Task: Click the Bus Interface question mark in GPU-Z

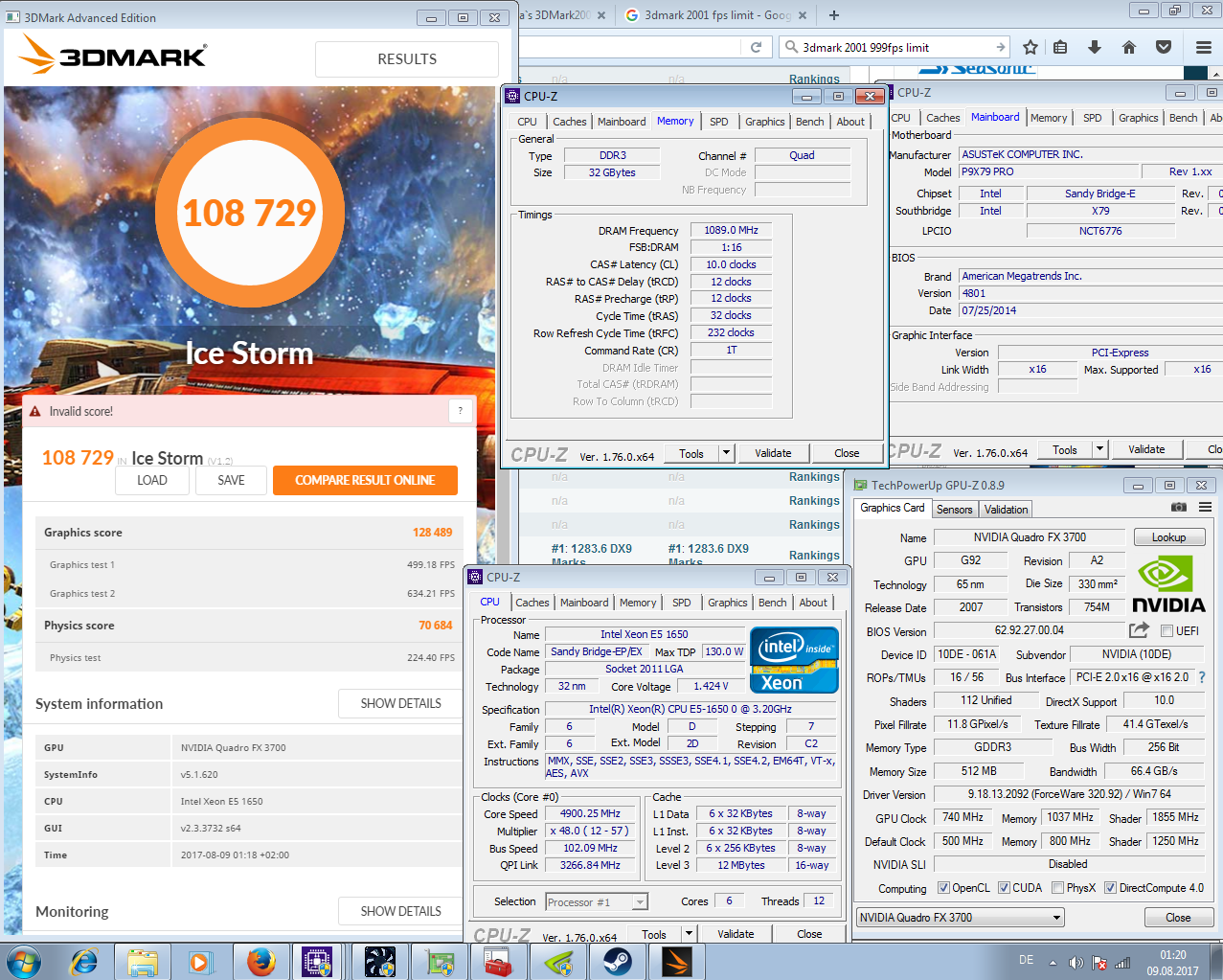Action: [1202, 677]
